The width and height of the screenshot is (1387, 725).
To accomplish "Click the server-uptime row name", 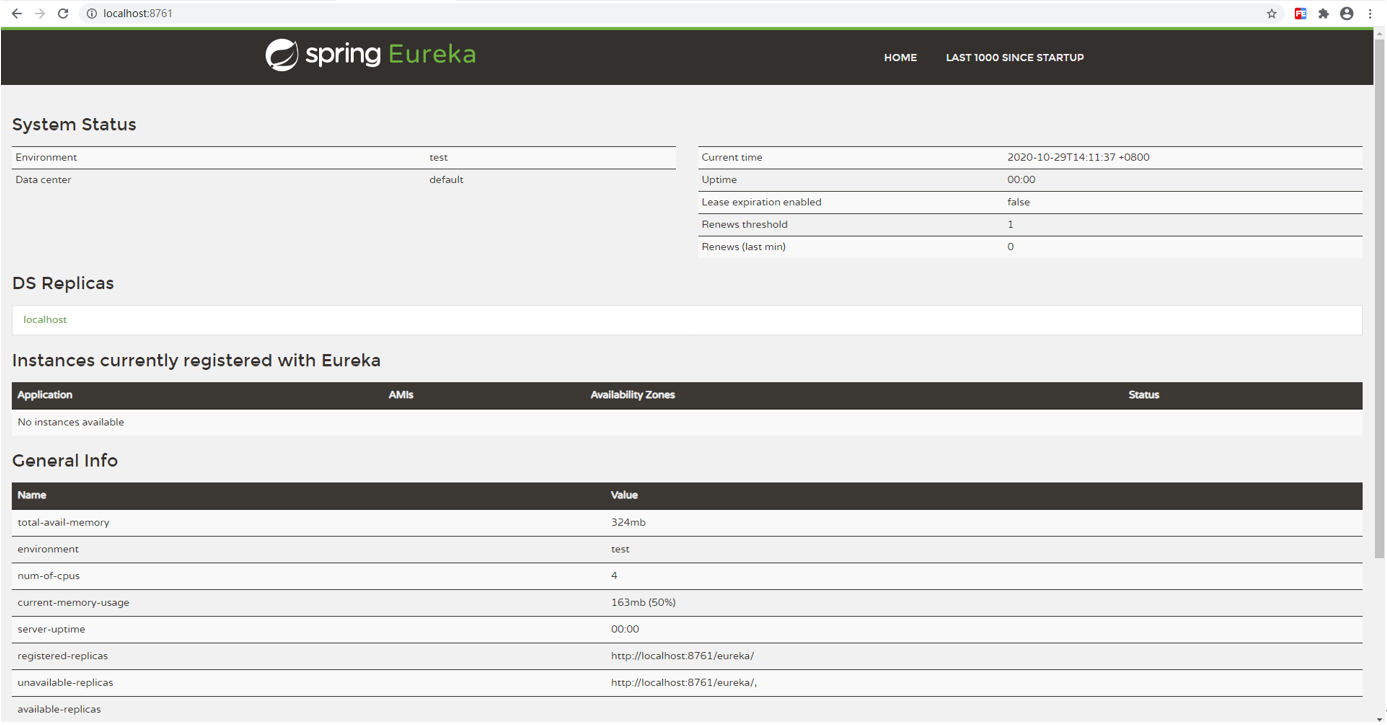I will click(x=51, y=630).
